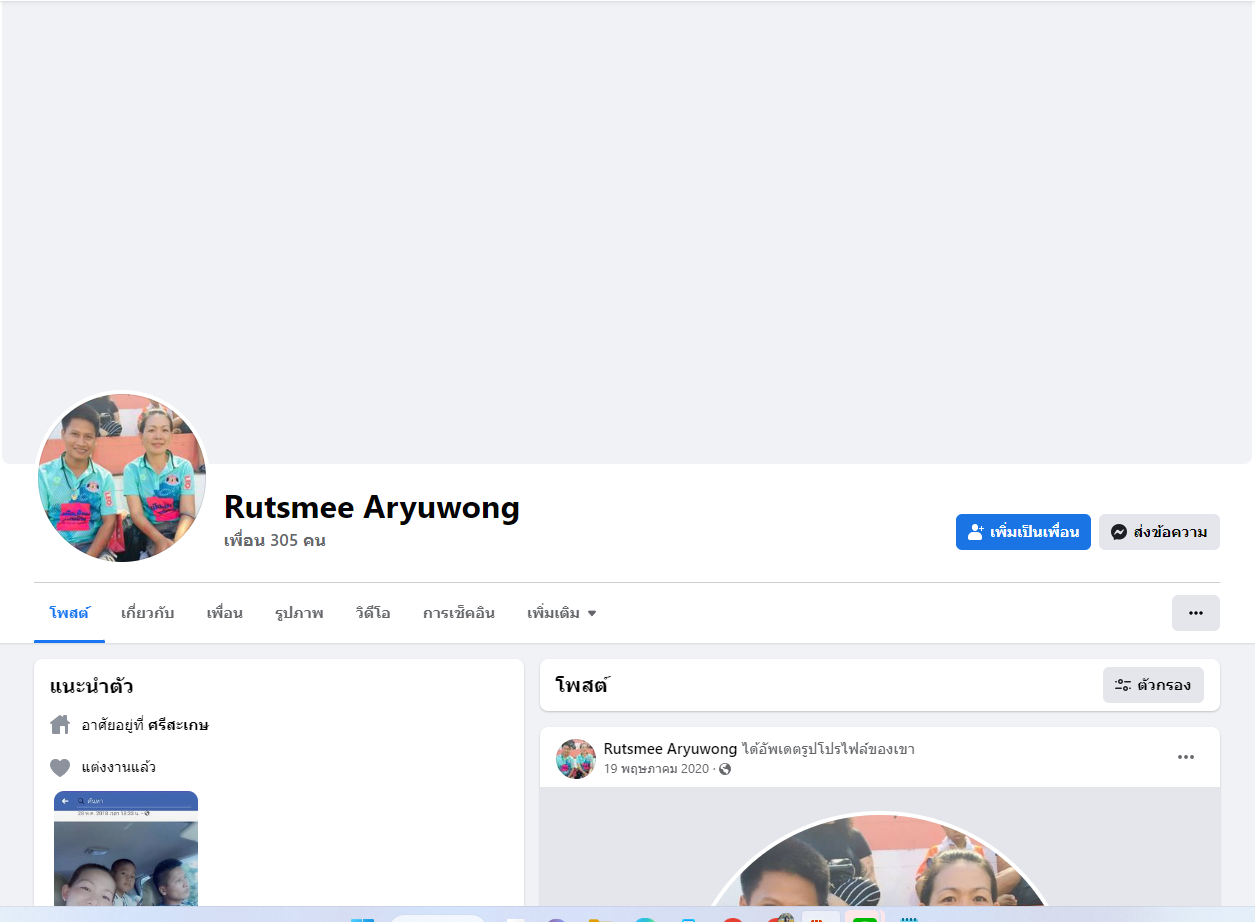This screenshot has height=922, width=1255.
Task: Open the วิดีโอ (Videos) tab
Action: (373, 613)
